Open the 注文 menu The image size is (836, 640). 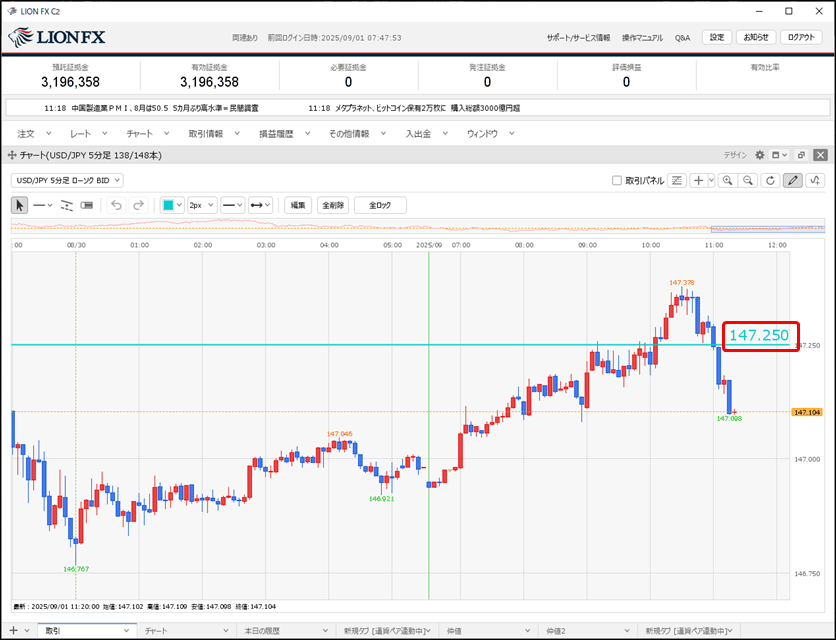tap(34, 134)
